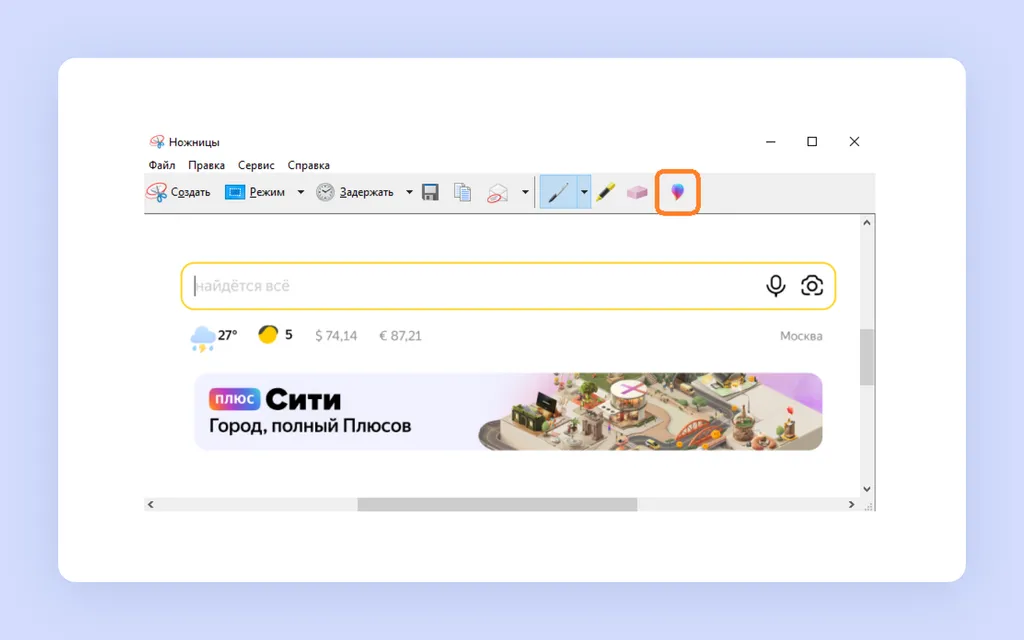
Task: Select the yellow Highlighter tool
Action: [605, 192]
